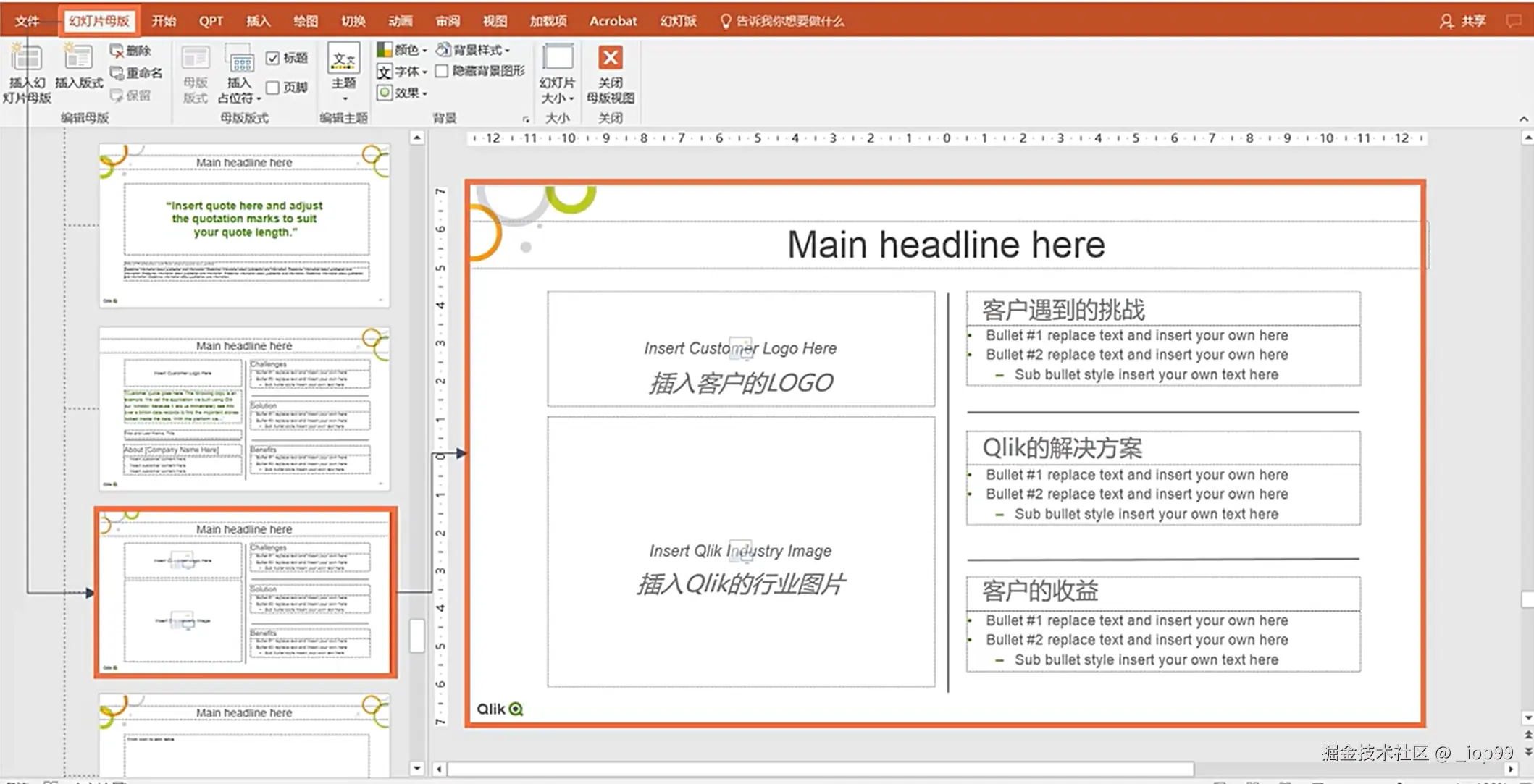This screenshot has width=1534, height=784.
Task: Open the 插入 (Insert) ribbon tab
Action: (x=258, y=21)
